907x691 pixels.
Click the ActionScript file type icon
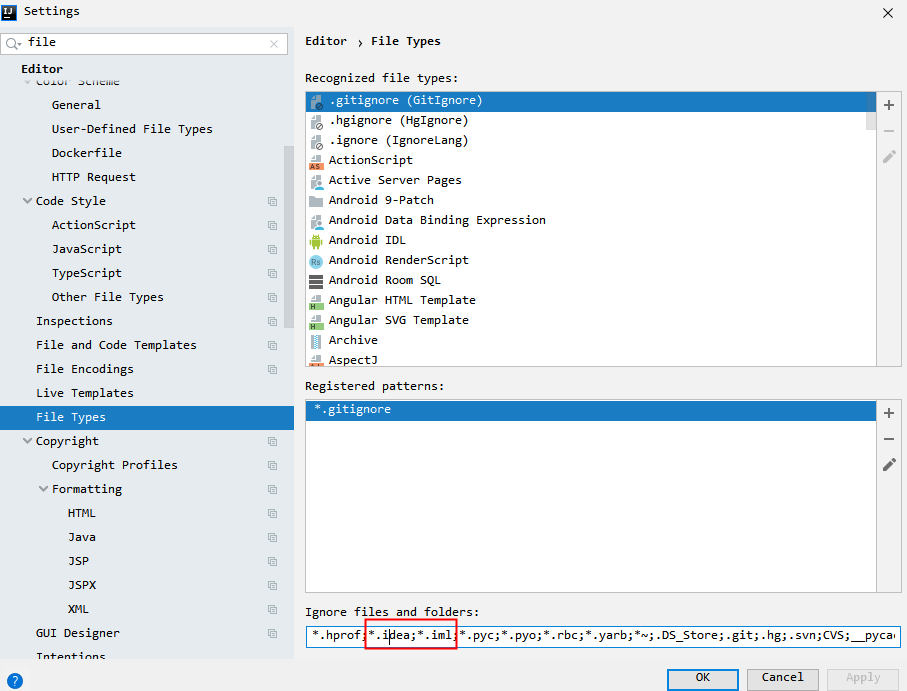click(316, 162)
